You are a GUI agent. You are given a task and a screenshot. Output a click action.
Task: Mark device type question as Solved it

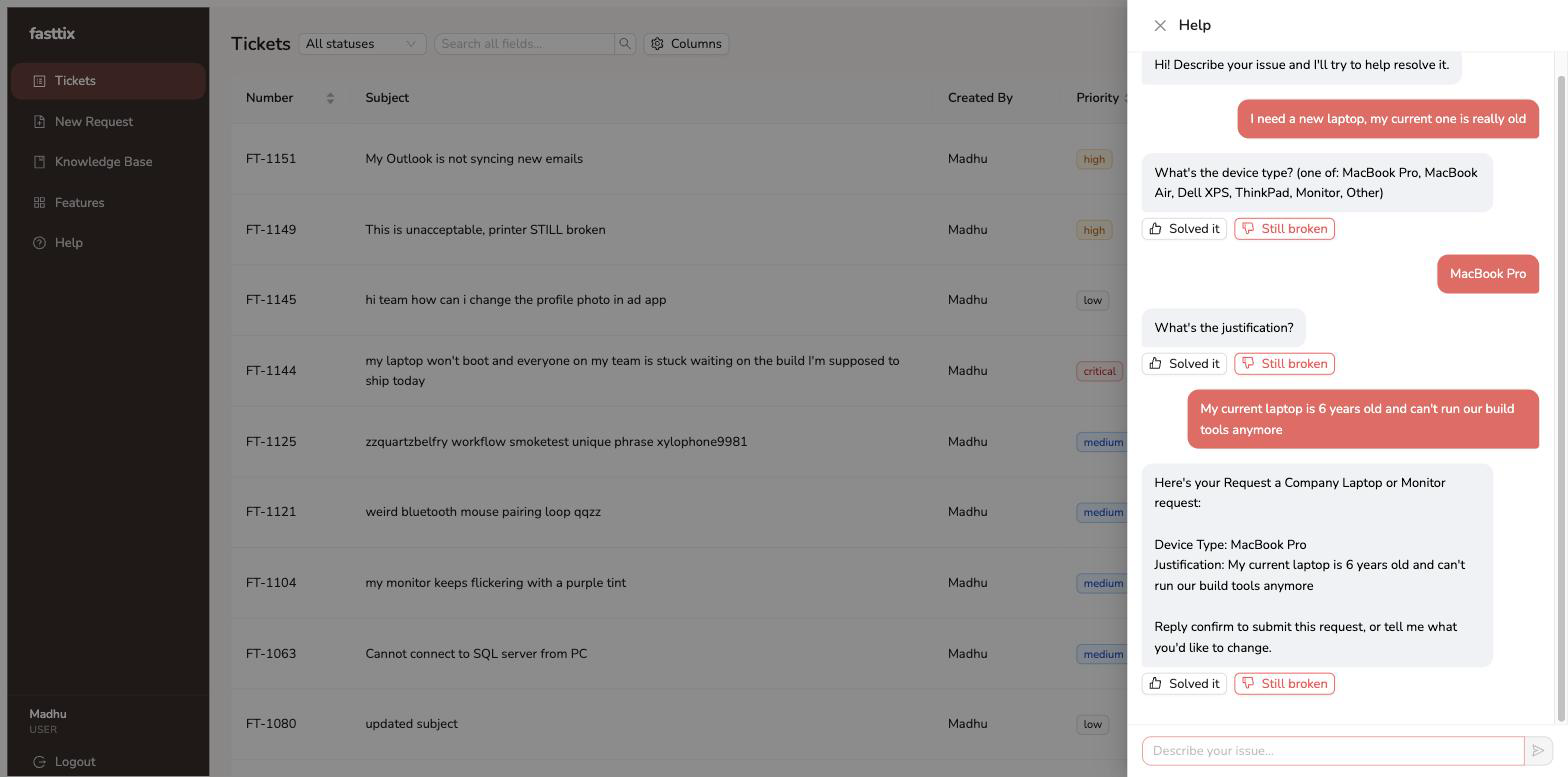[x=1184, y=229]
